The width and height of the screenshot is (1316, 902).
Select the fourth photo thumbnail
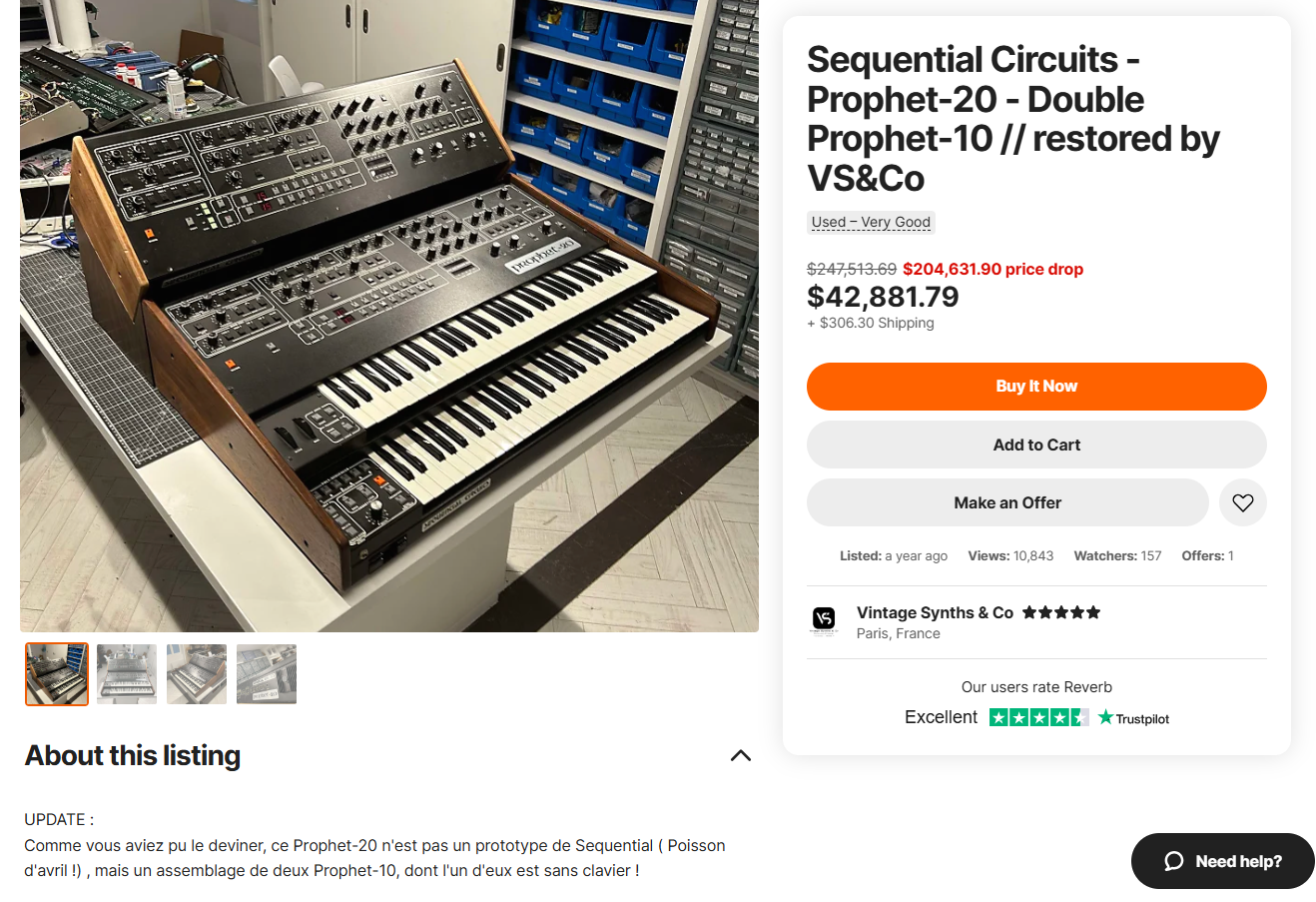click(x=267, y=674)
